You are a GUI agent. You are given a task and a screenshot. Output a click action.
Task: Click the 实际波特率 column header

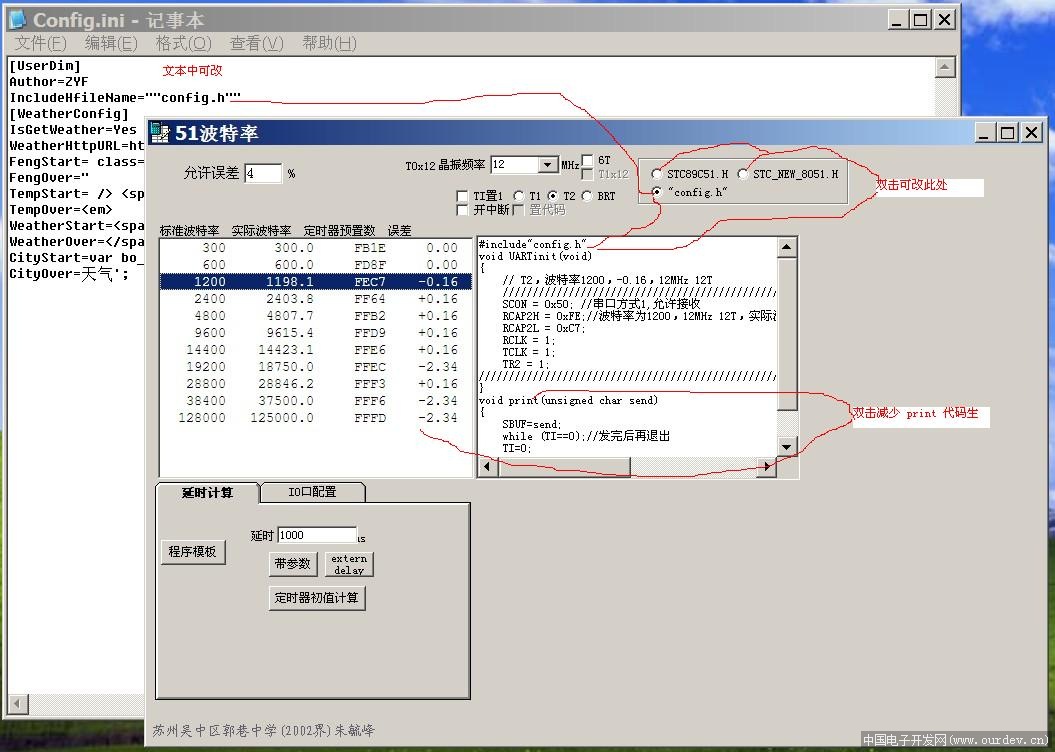coord(261,231)
